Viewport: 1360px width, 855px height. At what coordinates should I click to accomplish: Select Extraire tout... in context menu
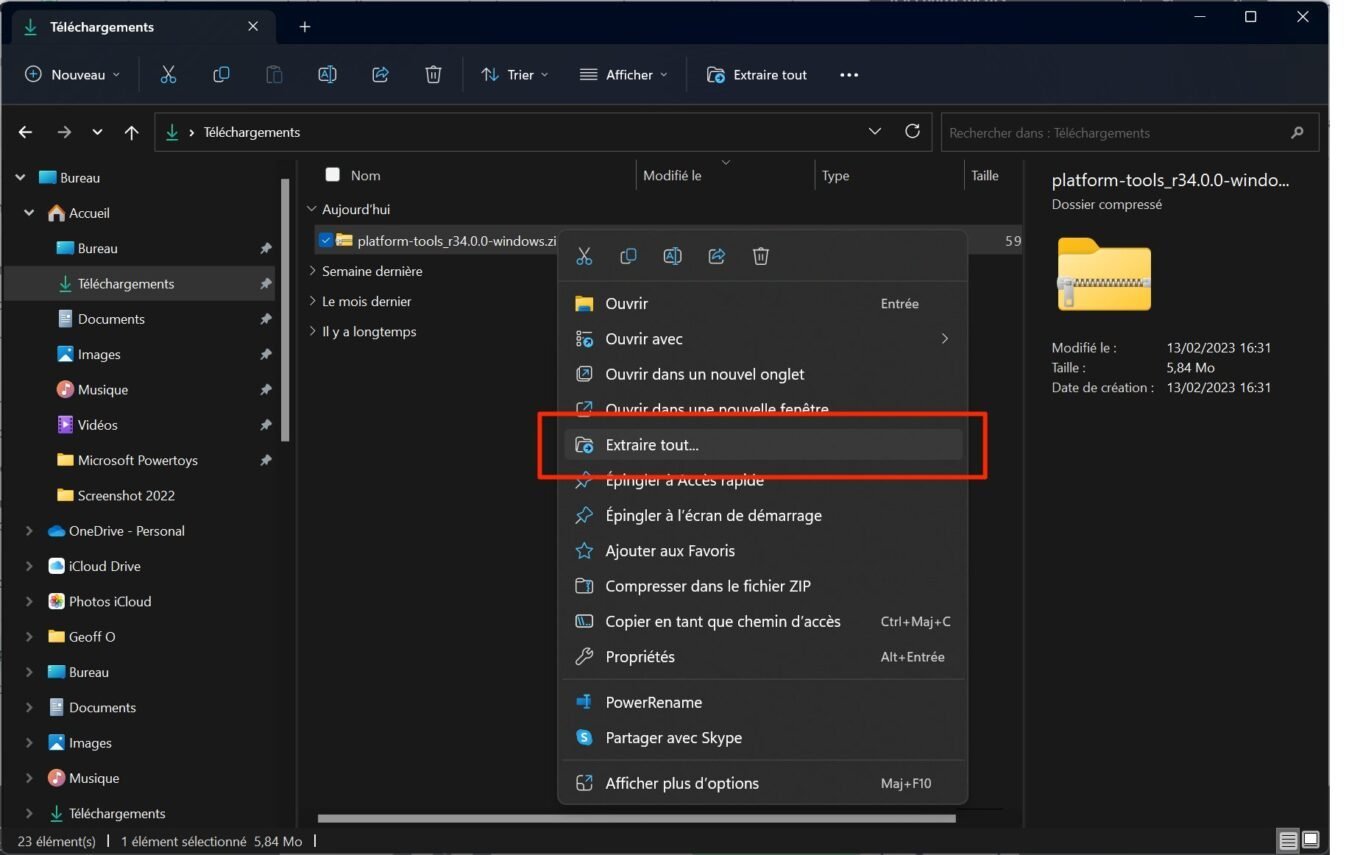(x=763, y=445)
